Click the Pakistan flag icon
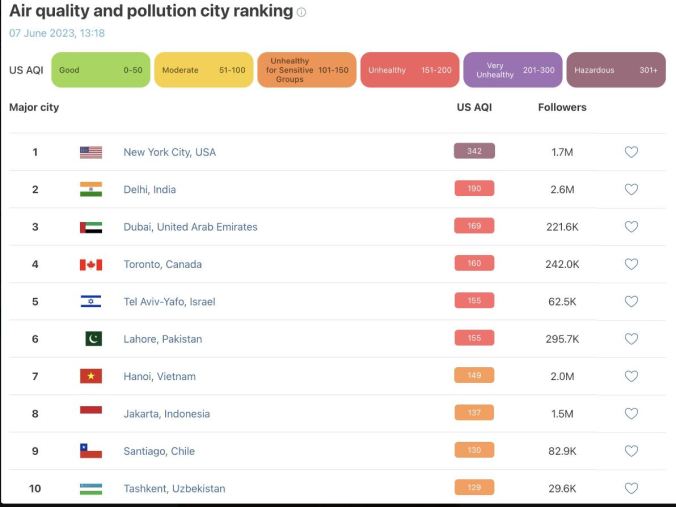 (93, 339)
